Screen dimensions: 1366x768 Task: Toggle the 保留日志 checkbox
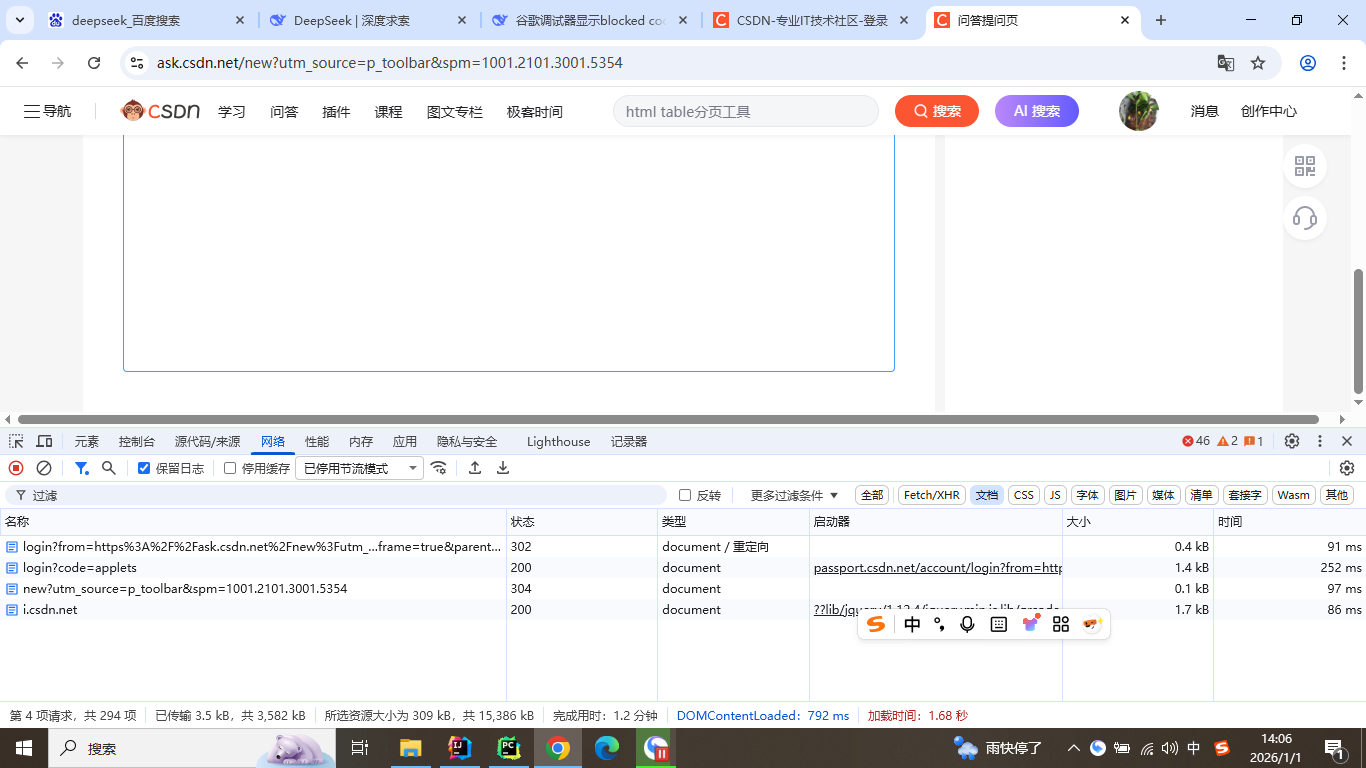click(144, 468)
